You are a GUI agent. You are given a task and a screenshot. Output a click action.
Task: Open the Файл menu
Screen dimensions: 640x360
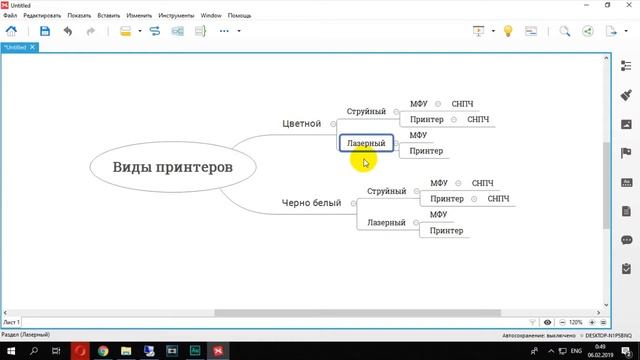click(10, 16)
